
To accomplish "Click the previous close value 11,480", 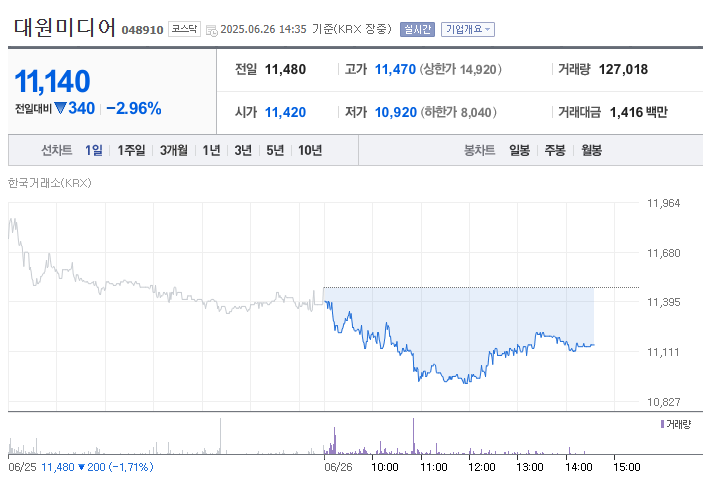I will click(285, 69).
